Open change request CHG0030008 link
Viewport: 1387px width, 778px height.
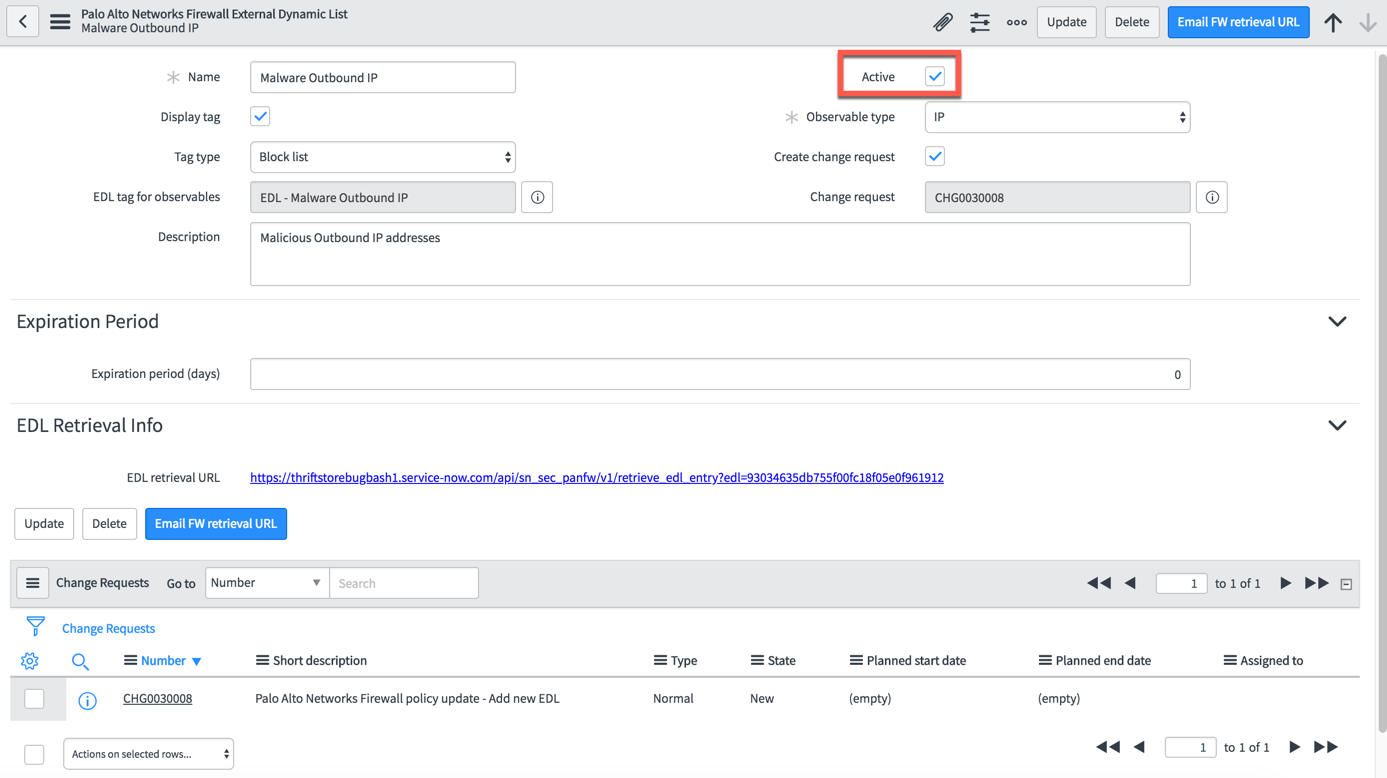click(158, 698)
